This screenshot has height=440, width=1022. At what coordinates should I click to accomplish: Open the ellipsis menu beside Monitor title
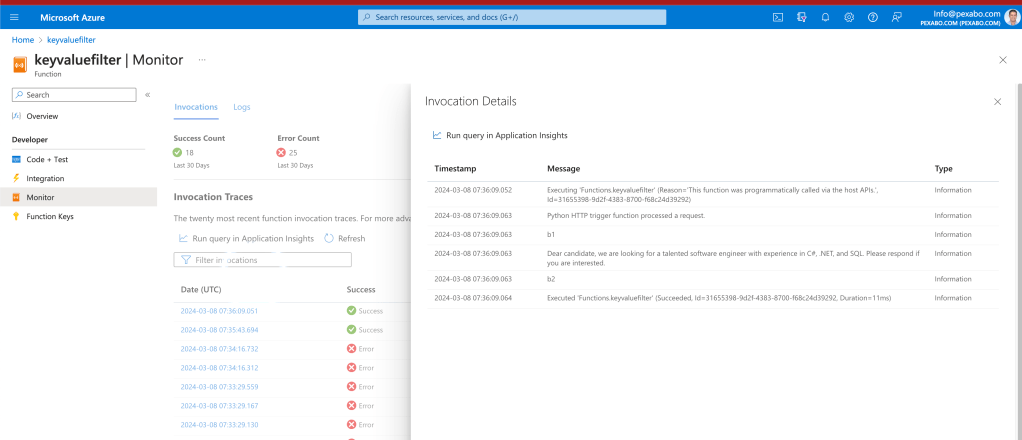pyautogui.click(x=202, y=60)
